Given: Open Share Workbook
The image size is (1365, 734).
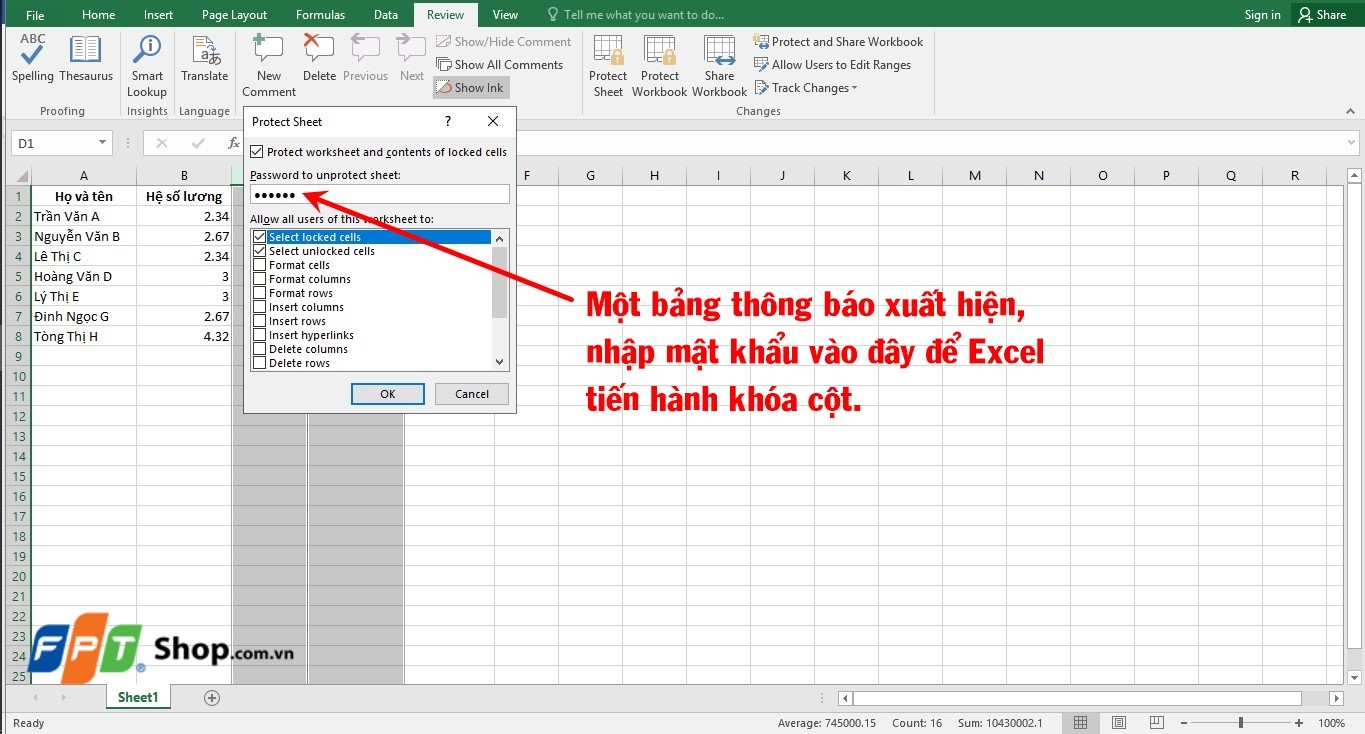Looking at the screenshot, I should point(719,62).
